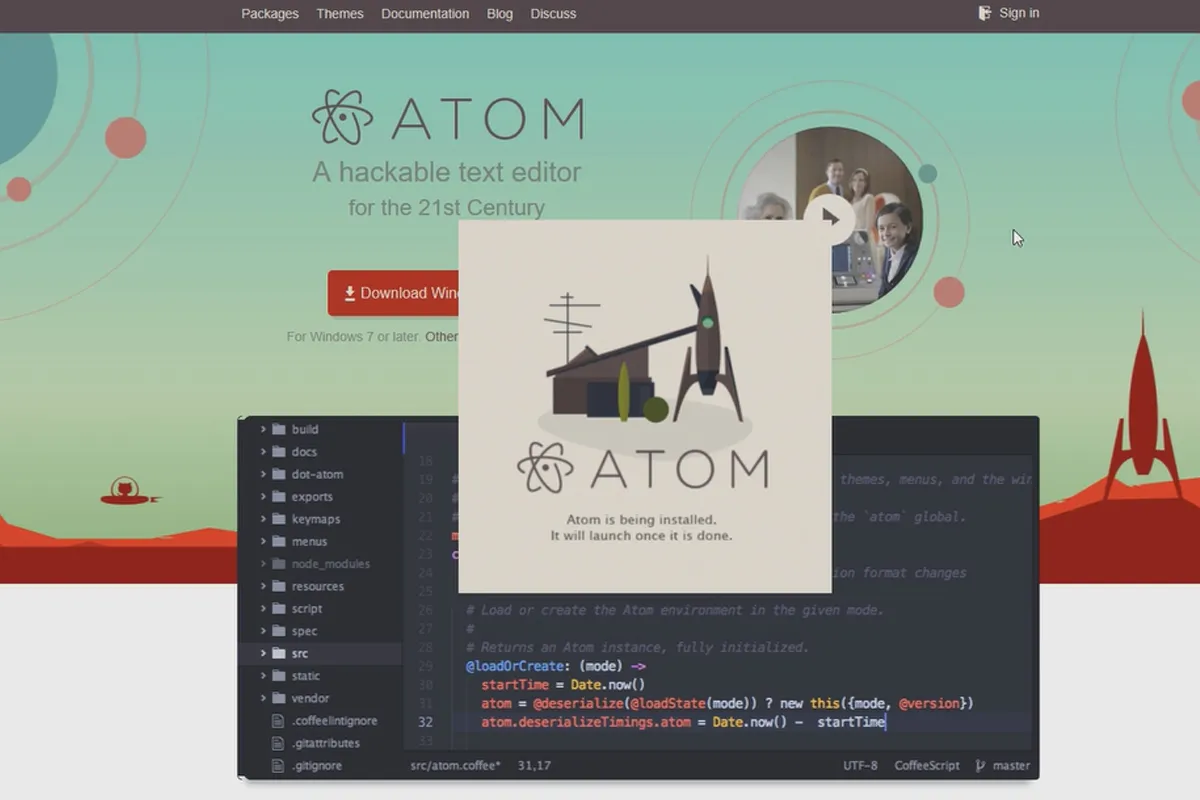Click the Date.now() call after startTime =

point(608,685)
